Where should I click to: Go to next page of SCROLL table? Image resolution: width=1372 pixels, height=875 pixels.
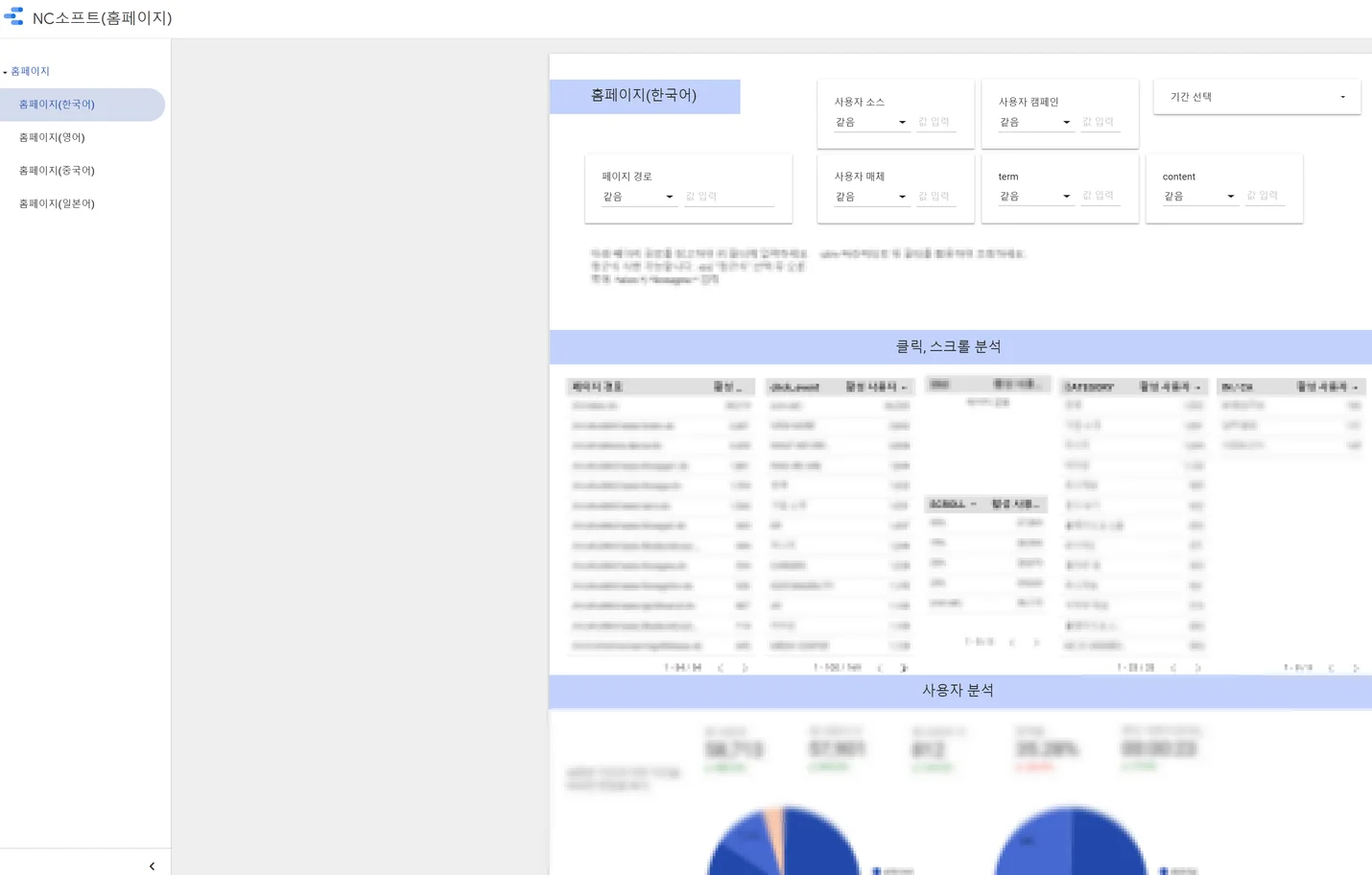pyautogui.click(x=1036, y=642)
